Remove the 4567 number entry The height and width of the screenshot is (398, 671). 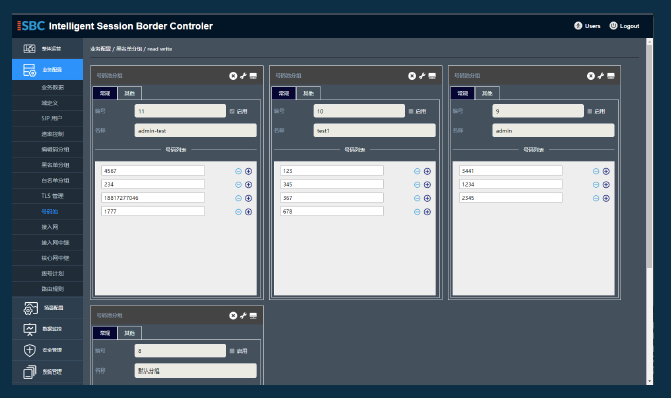tap(238, 171)
